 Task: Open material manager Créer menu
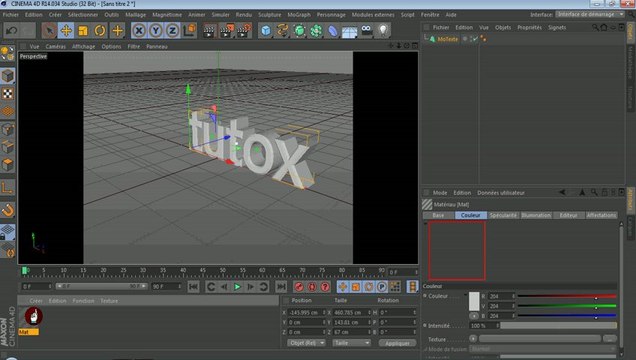point(36,301)
